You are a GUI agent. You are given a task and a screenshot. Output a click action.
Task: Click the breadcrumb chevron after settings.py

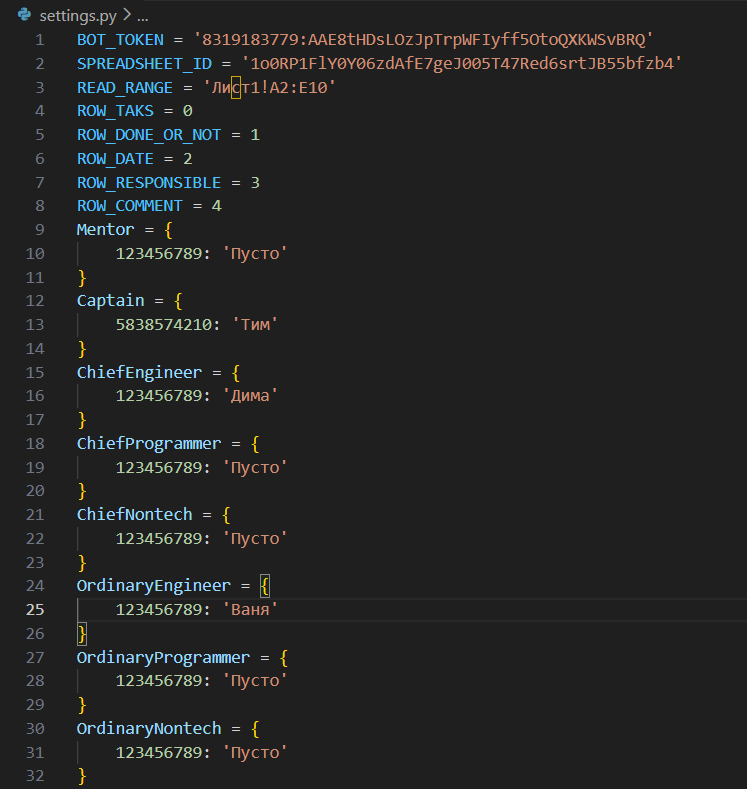(x=125, y=15)
